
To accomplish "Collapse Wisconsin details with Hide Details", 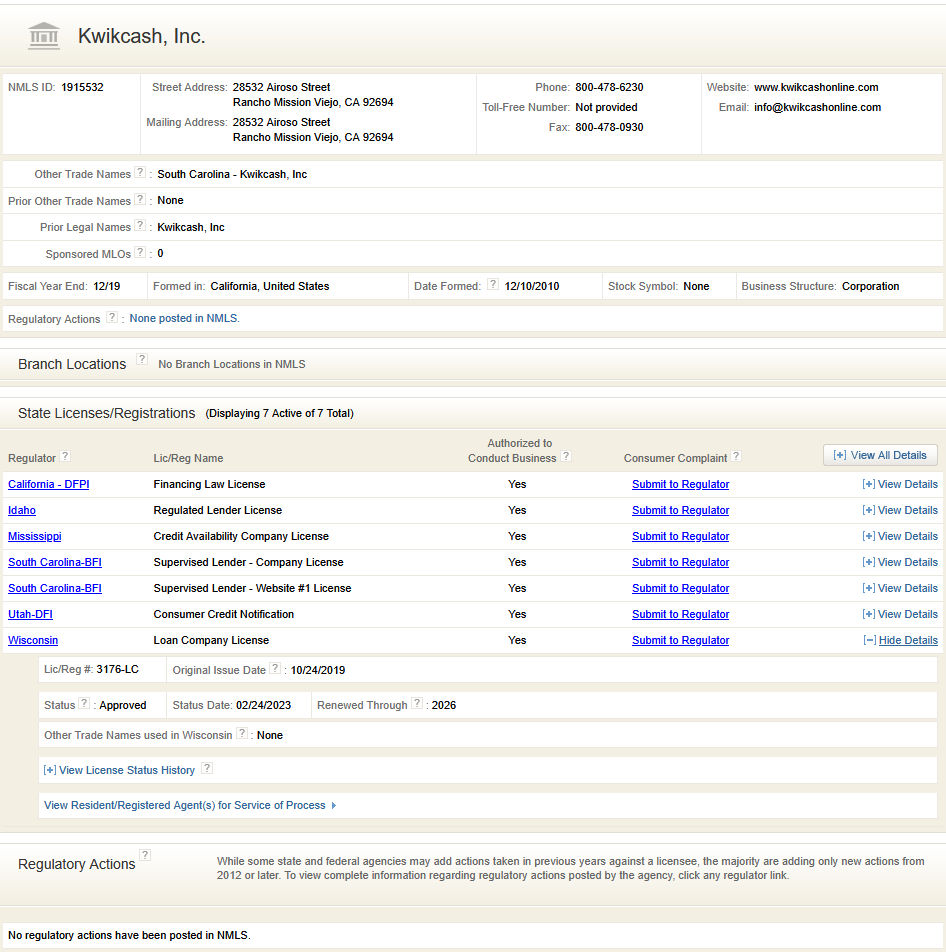I will (900, 640).
